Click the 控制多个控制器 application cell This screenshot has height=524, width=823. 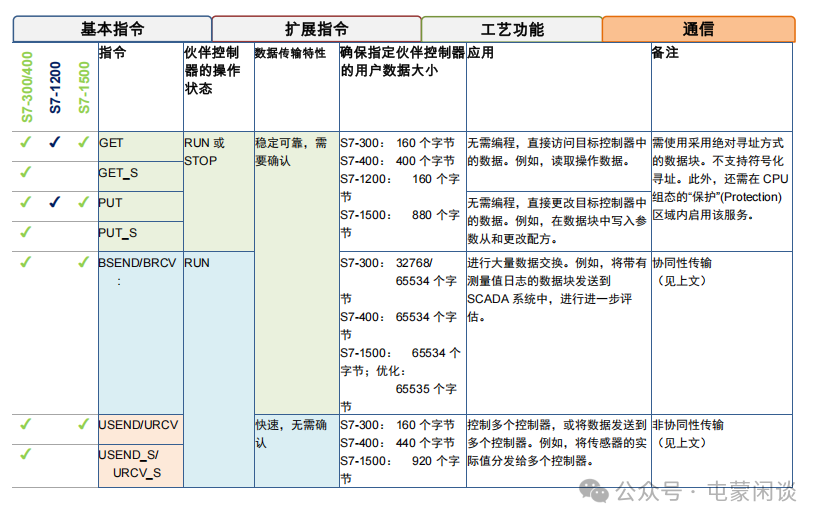pyautogui.click(x=558, y=451)
